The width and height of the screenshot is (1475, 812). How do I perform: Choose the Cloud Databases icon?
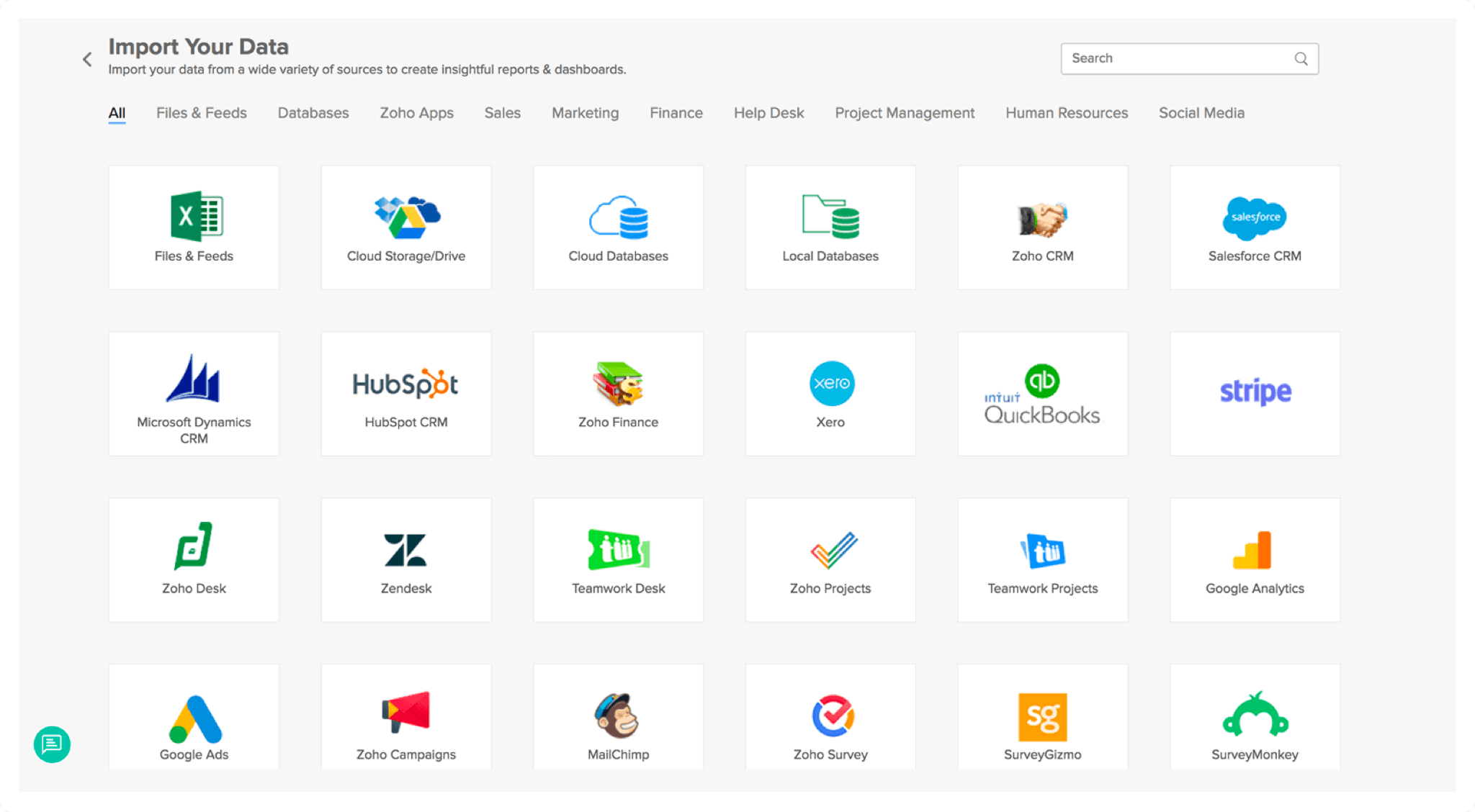point(619,217)
